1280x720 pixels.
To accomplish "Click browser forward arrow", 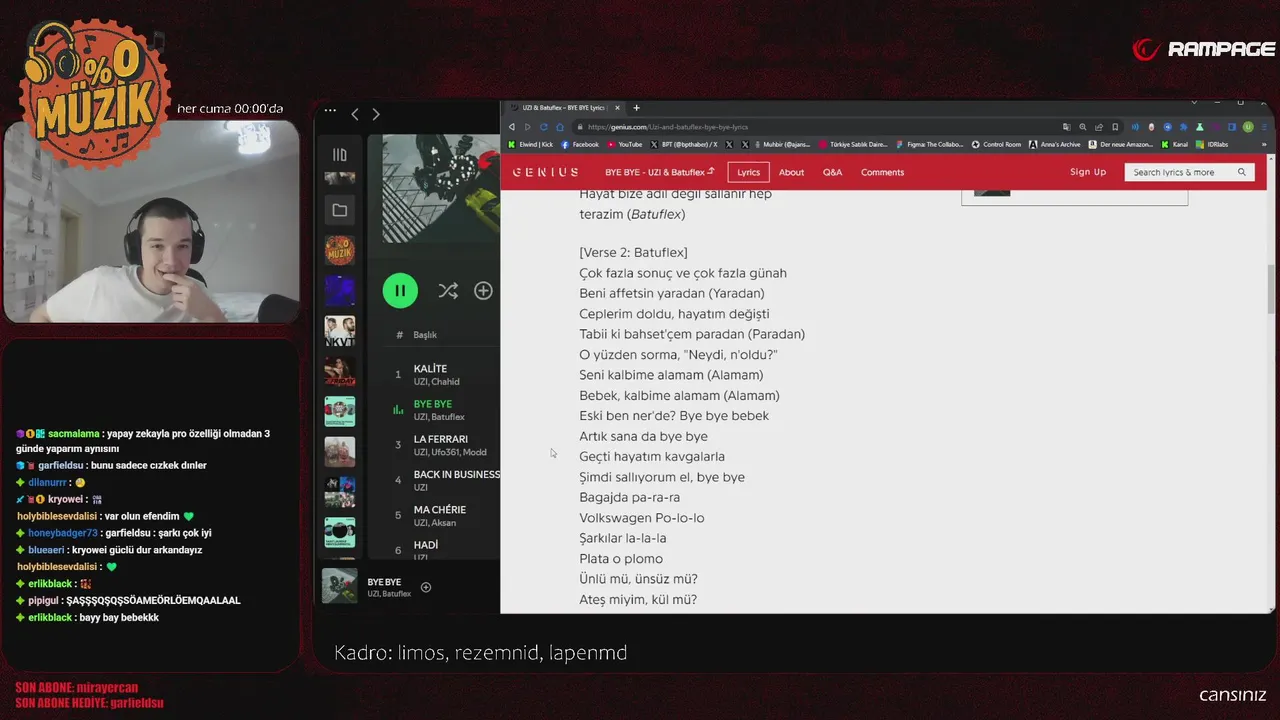I will point(528,127).
